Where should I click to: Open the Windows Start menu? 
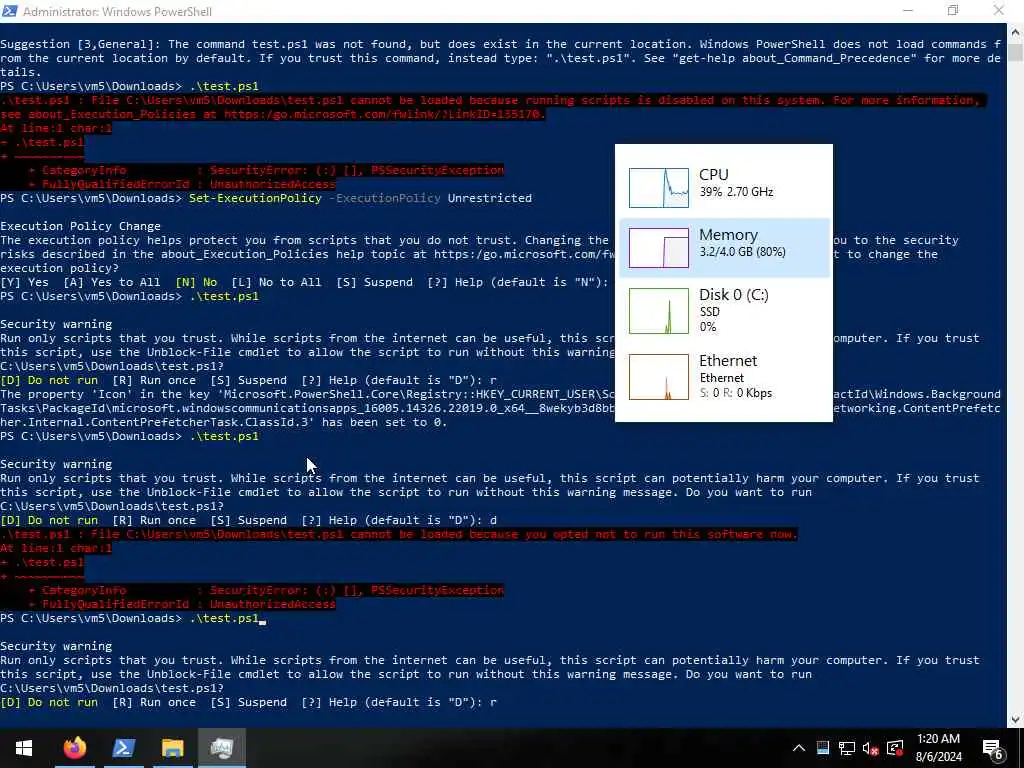pyautogui.click(x=24, y=748)
